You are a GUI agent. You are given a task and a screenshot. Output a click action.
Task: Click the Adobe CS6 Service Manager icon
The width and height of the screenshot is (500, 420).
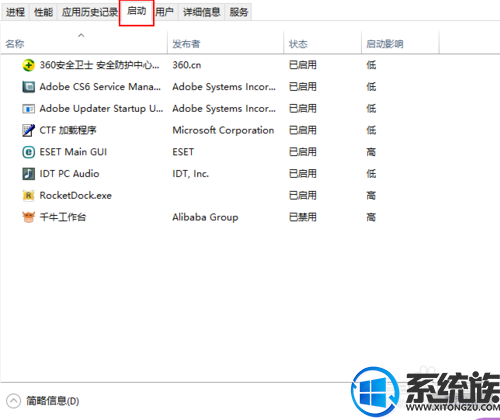(29, 87)
